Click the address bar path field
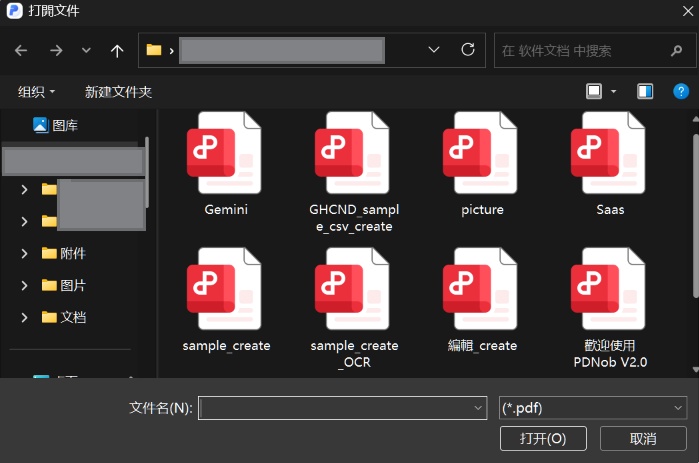This screenshot has height=463, width=699. tap(282, 50)
